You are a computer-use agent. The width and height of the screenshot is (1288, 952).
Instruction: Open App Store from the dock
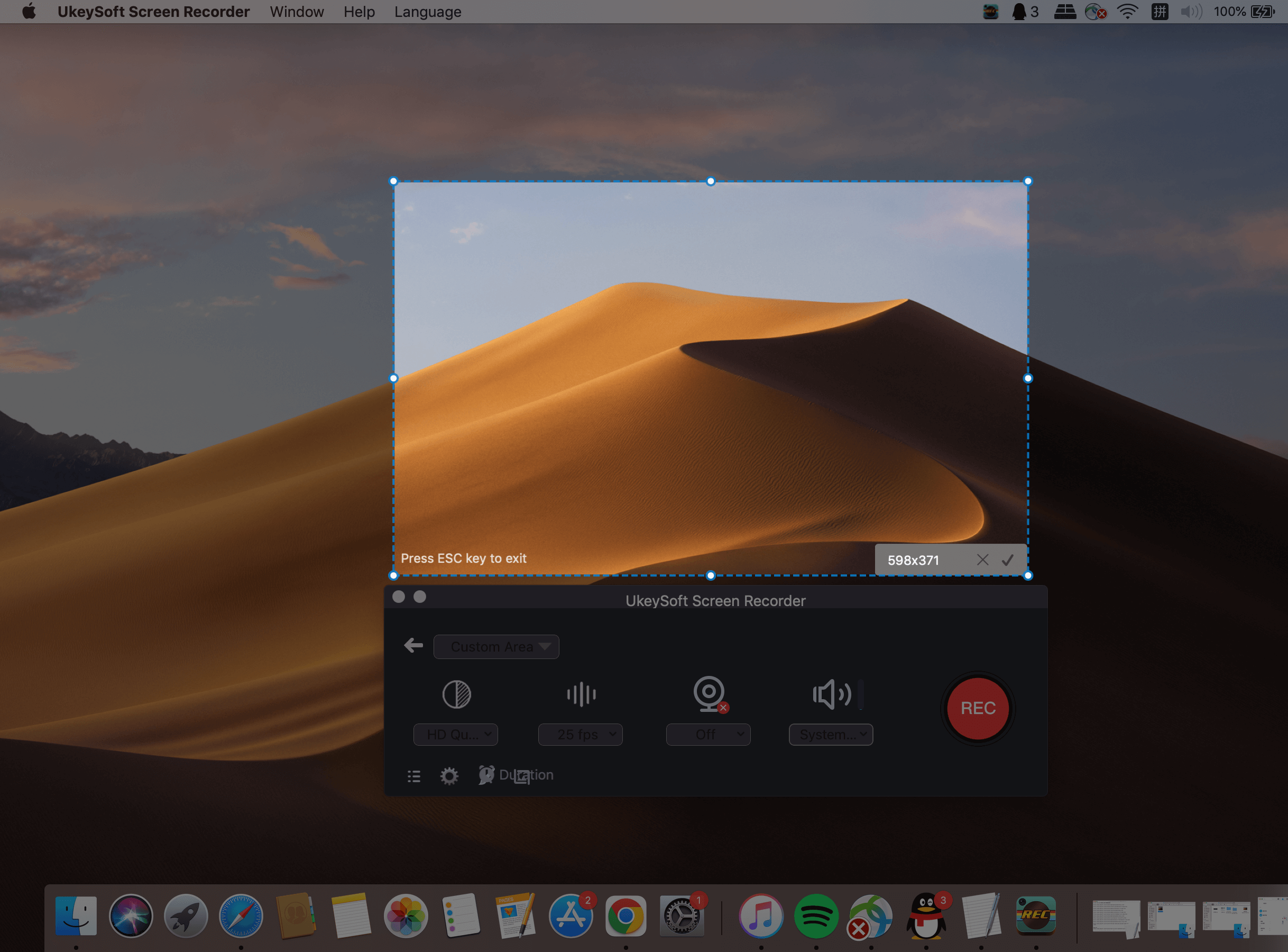click(x=571, y=916)
